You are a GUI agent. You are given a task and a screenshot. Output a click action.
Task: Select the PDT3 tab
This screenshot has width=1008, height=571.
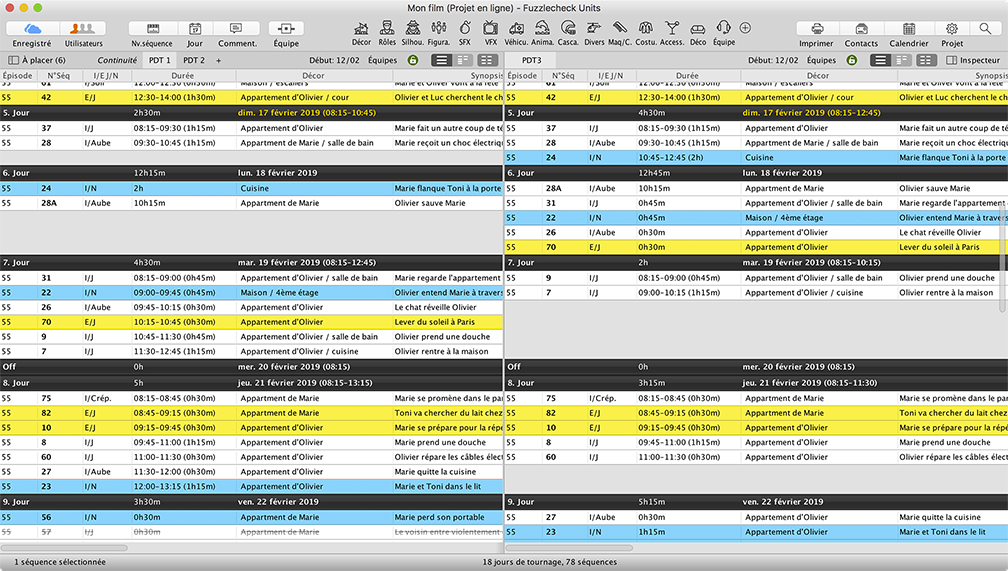(531, 60)
